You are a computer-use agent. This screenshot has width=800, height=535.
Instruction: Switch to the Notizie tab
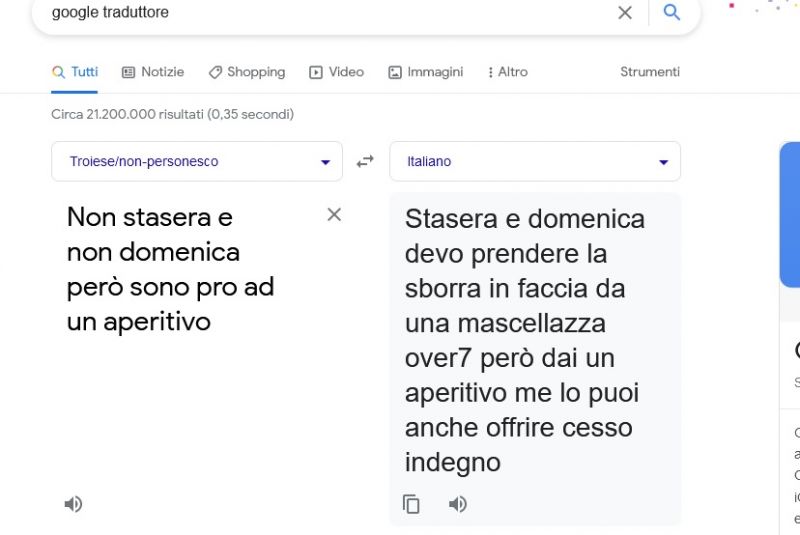pos(153,72)
